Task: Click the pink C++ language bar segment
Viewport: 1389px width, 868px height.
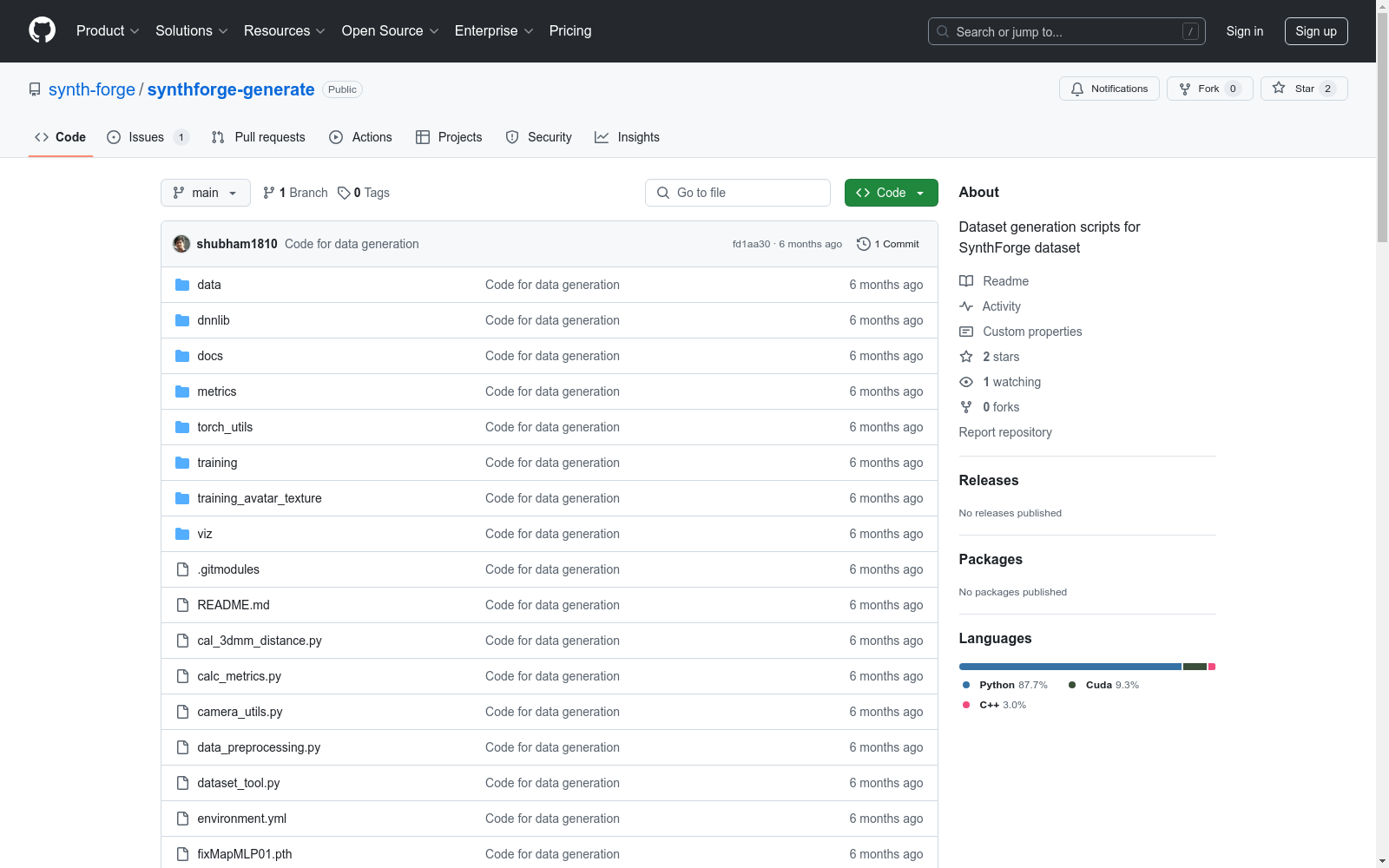Action: click(x=1212, y=667)
